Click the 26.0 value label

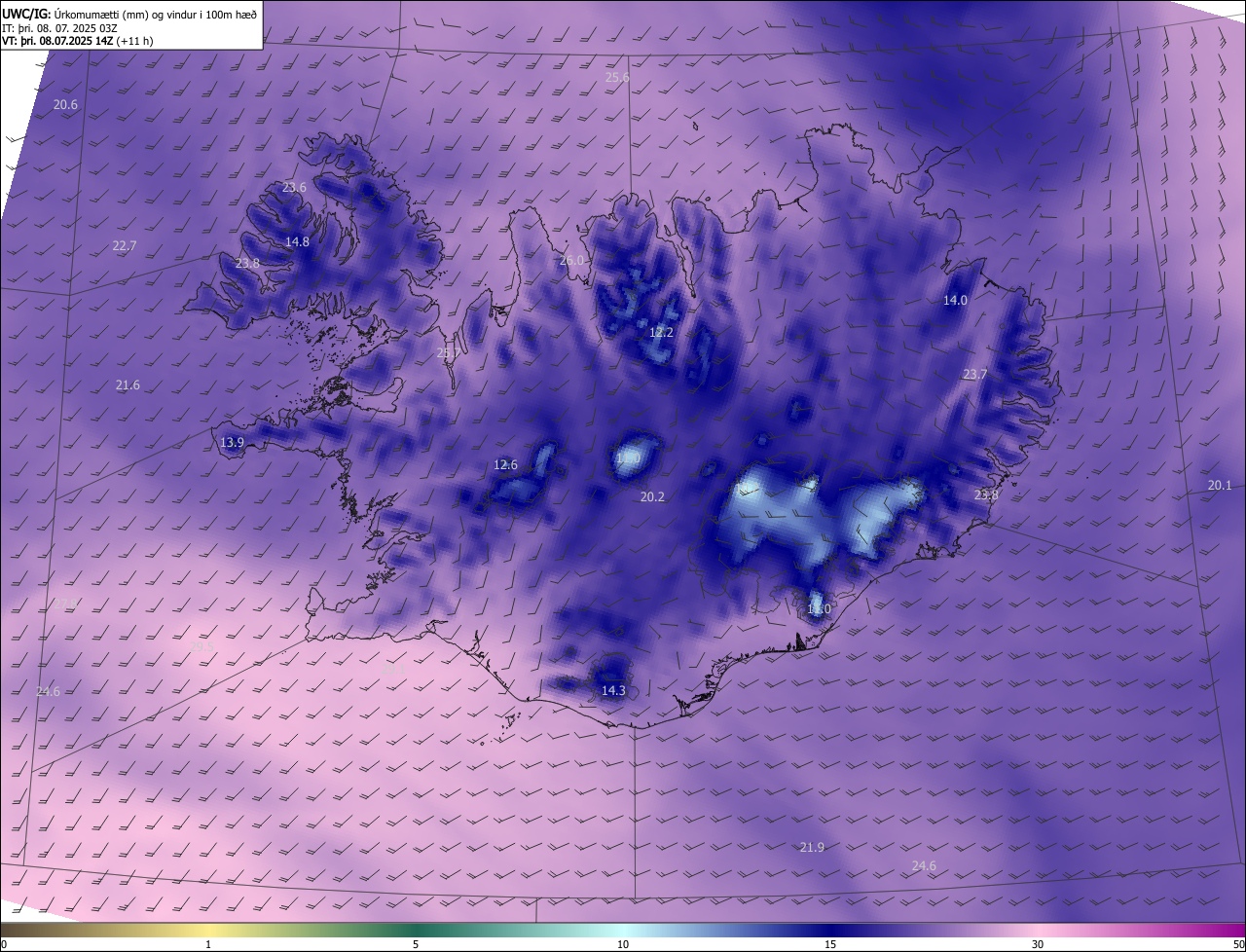pyautogui.click(x=571, y=261)
